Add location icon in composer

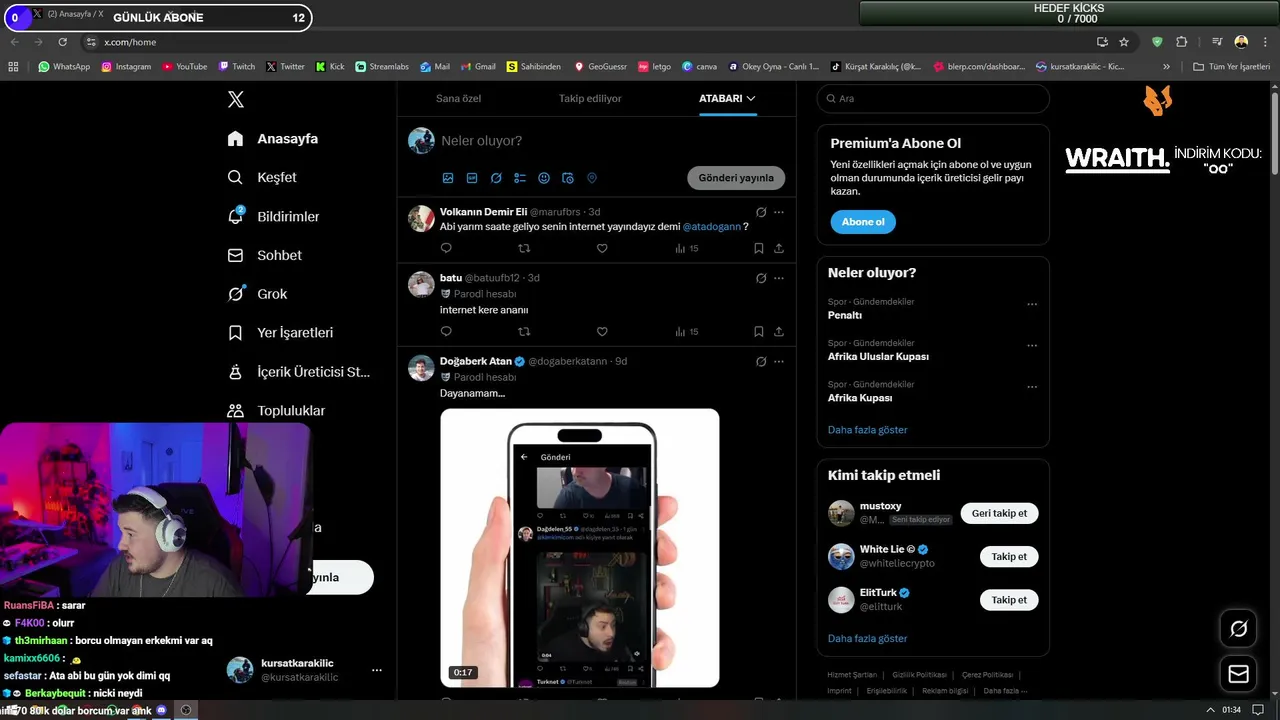click(x=592, y=178)
